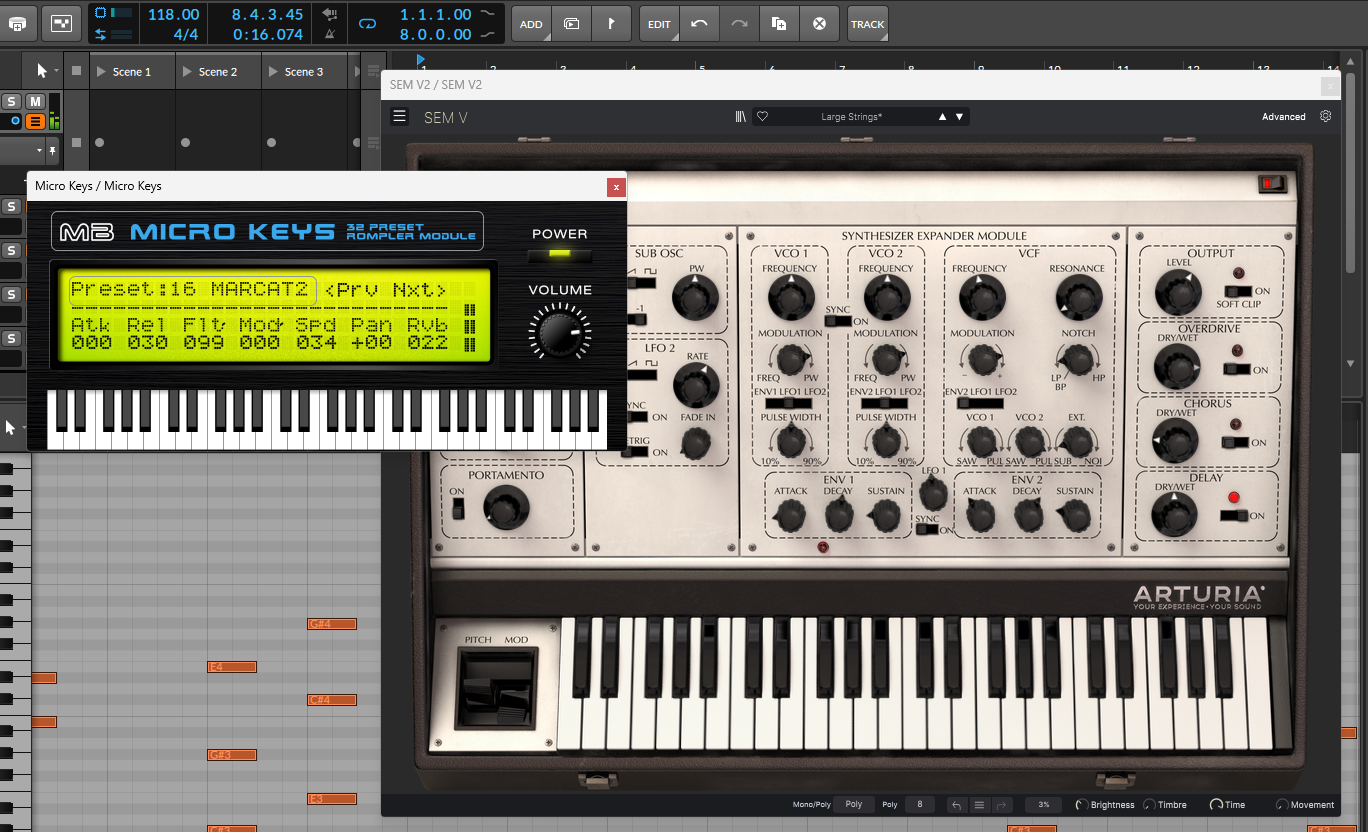Click the 118.00 tempo field
This screenshot has width=1368, height=832.
coord(174,14)
